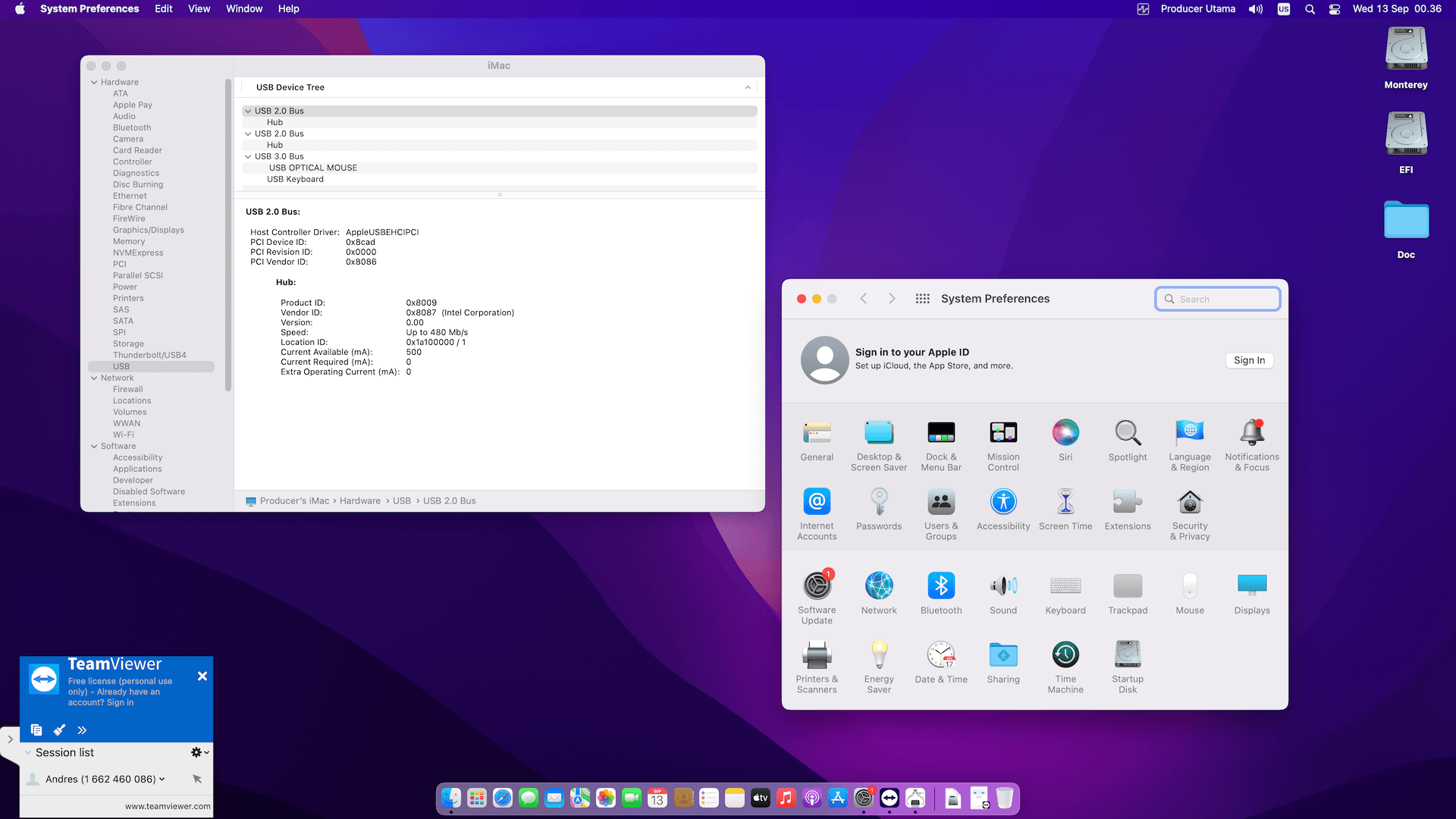Toggle USB Device Tree sort chevron
Screen dimensions: 1456x819
tap(748, 87)
